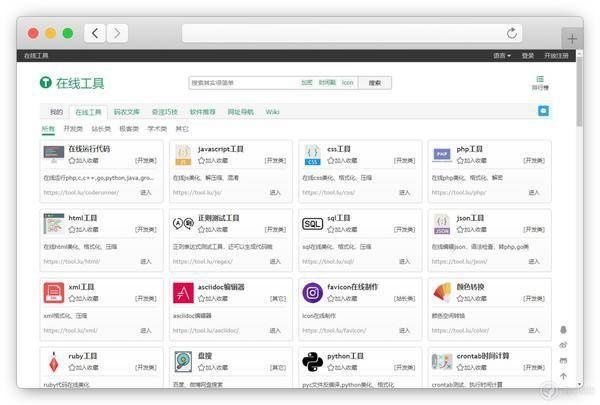Favorite xml工具 with its star

72,299
